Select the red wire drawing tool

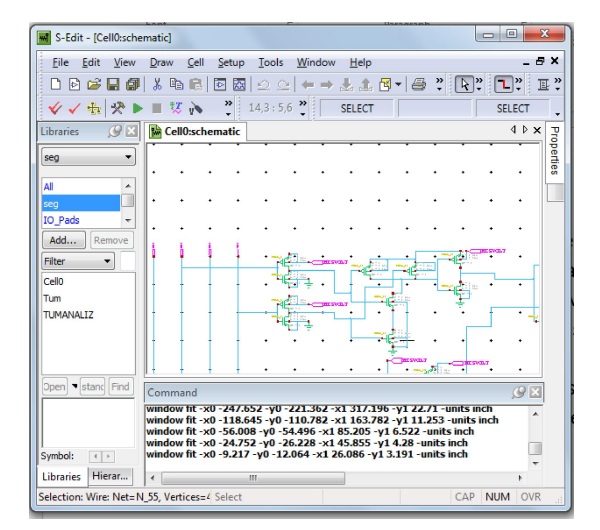(x=504, y=85)
